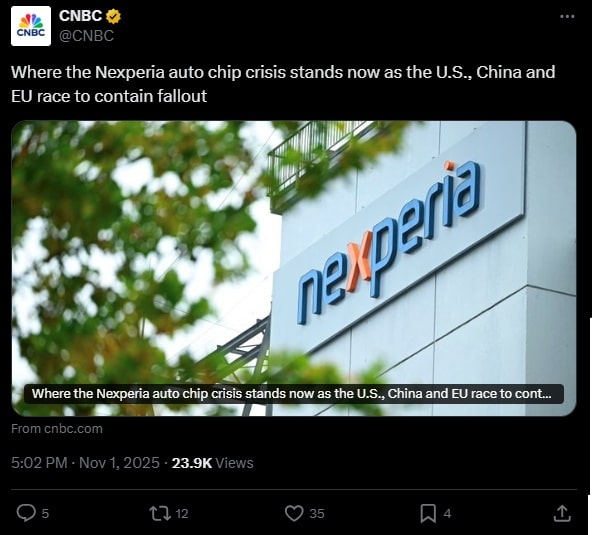Open the CNBC display name link
Screen dimensions: 592x535
pyautogui.click(x=80, y=16)
